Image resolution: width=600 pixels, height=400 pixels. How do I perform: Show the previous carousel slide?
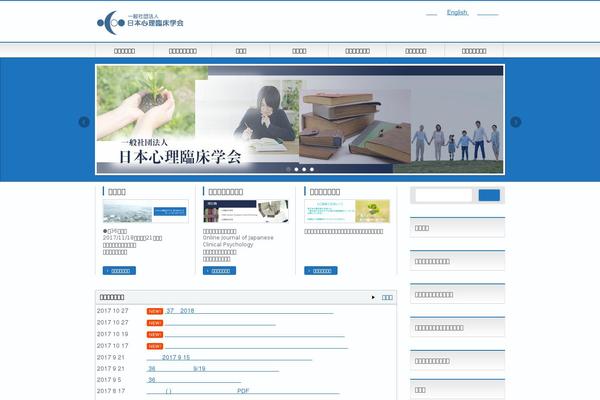84,122
